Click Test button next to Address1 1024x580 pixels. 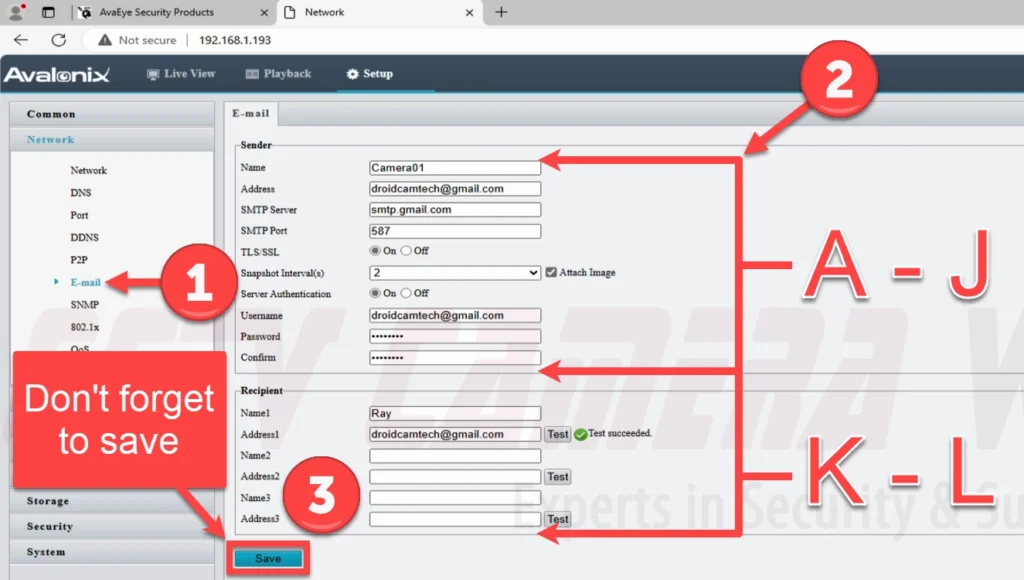pyautogui.click(x=557, y=434)
